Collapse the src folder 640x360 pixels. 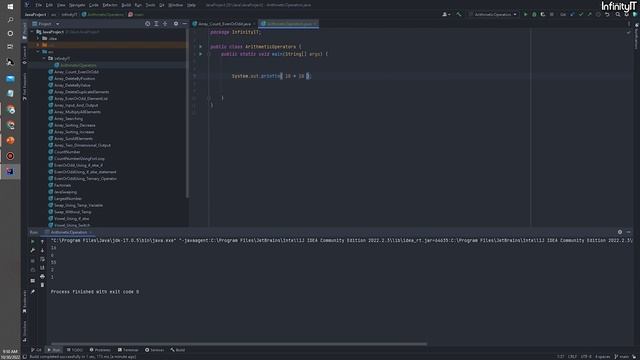[38, 52]
